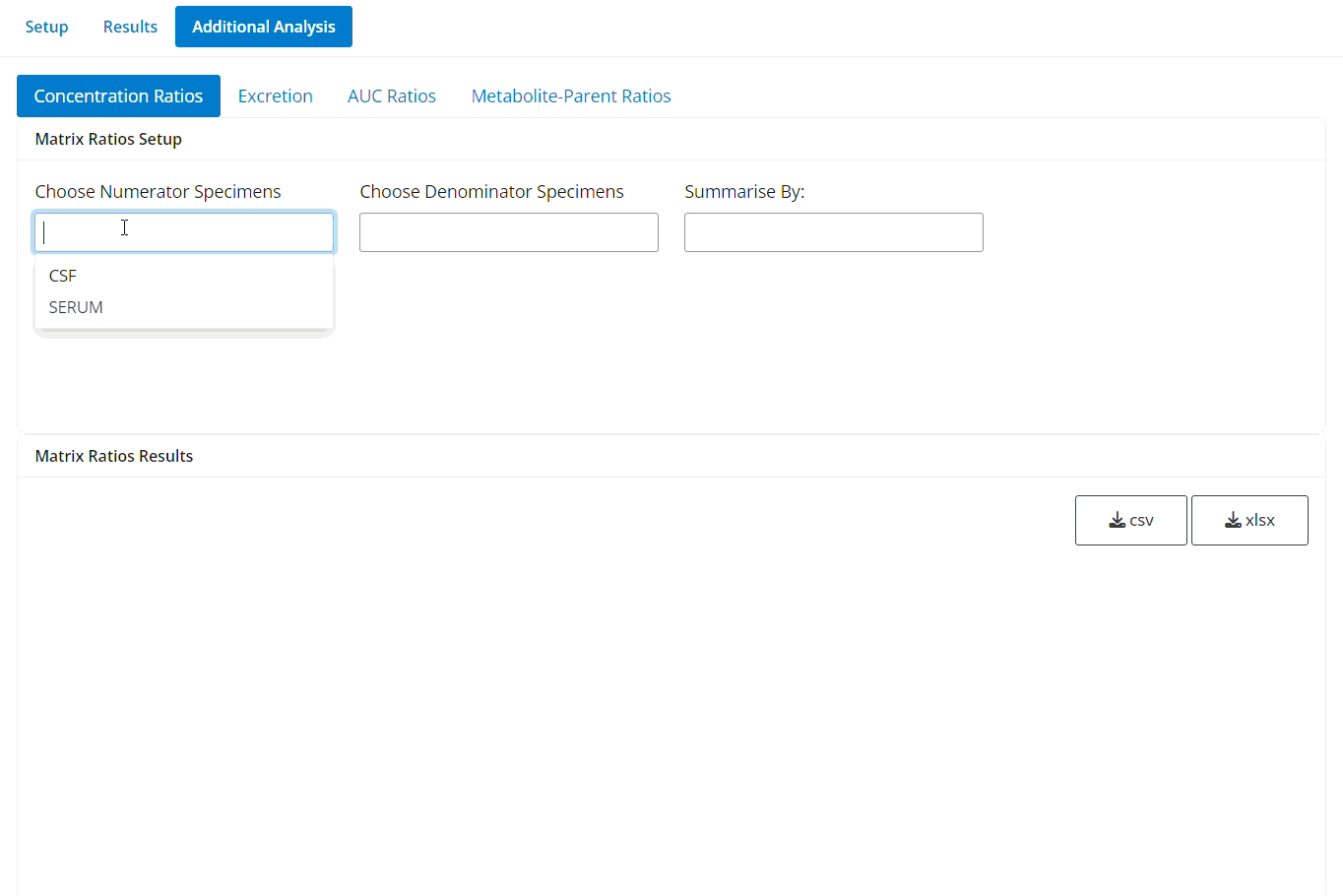Click the csv download icon
Image resolution: width=1343 pixels, height=896 pixels.
(1117, 519)
